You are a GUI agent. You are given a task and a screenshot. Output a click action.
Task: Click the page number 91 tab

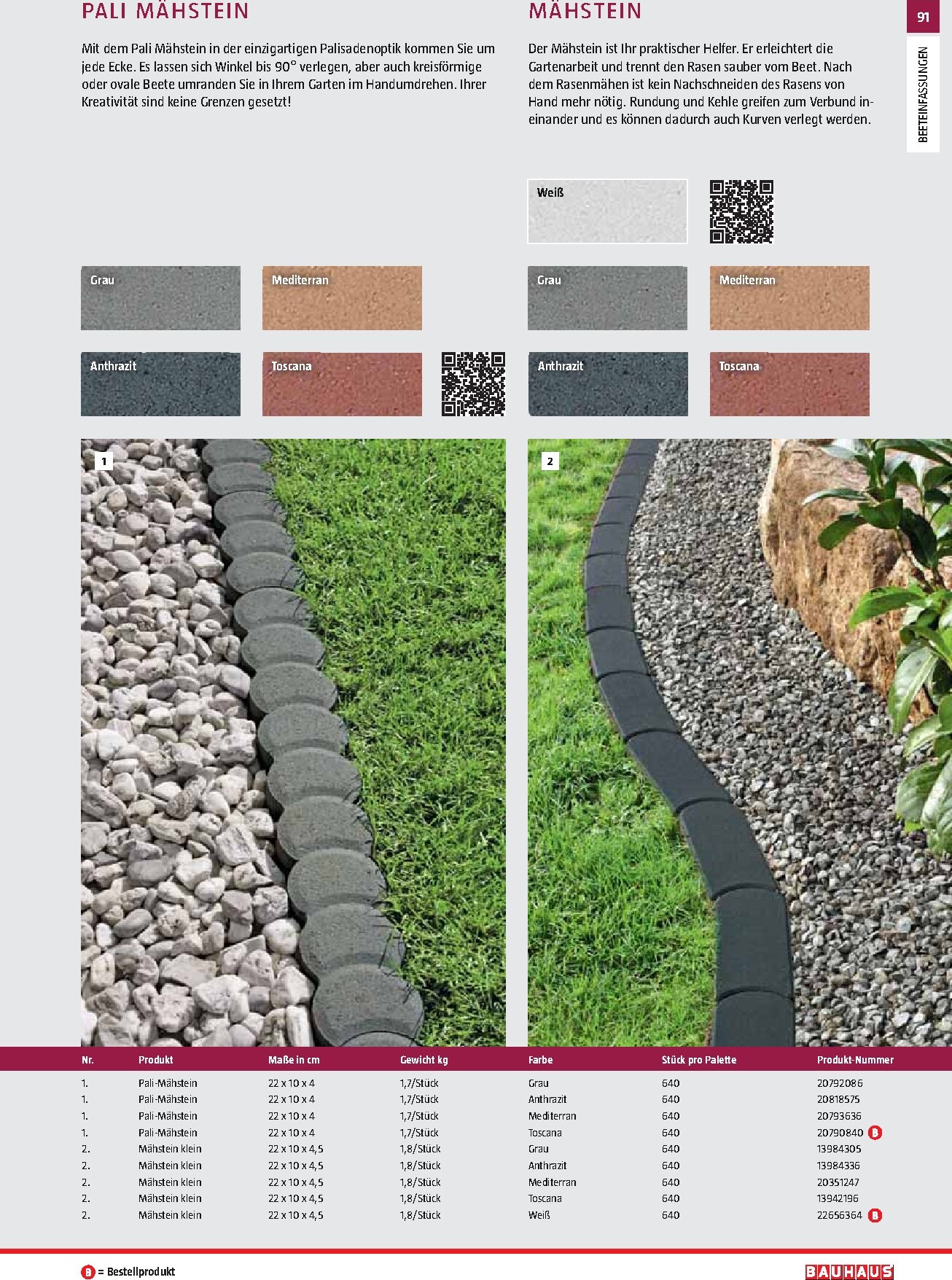pos(923,17)
